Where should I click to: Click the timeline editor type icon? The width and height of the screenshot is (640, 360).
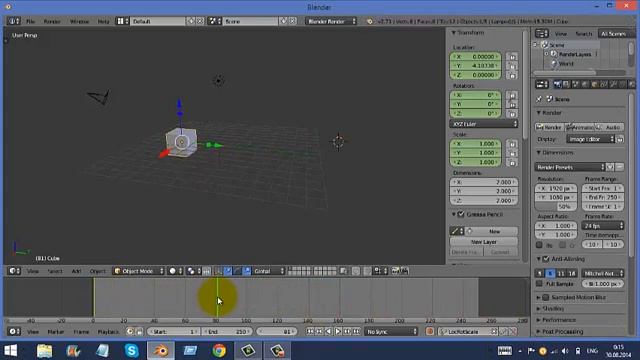14,332
